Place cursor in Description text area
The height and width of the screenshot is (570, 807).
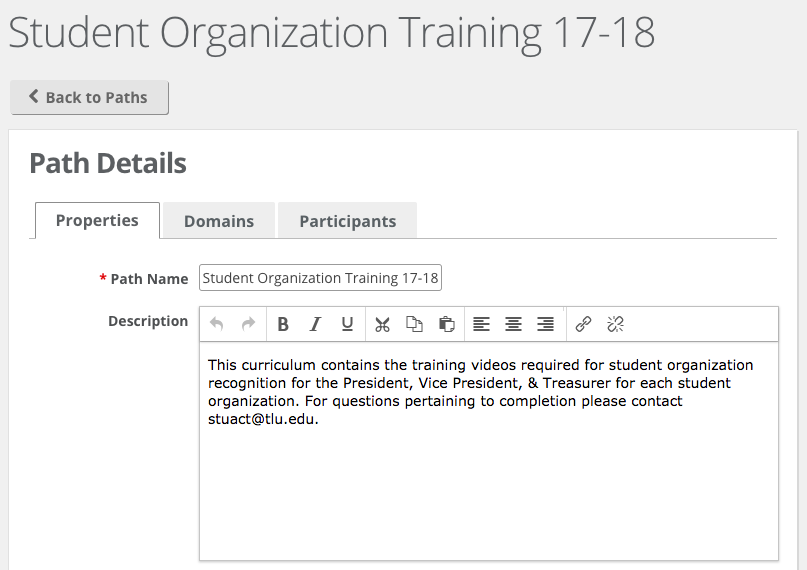[x=489, y=451]
